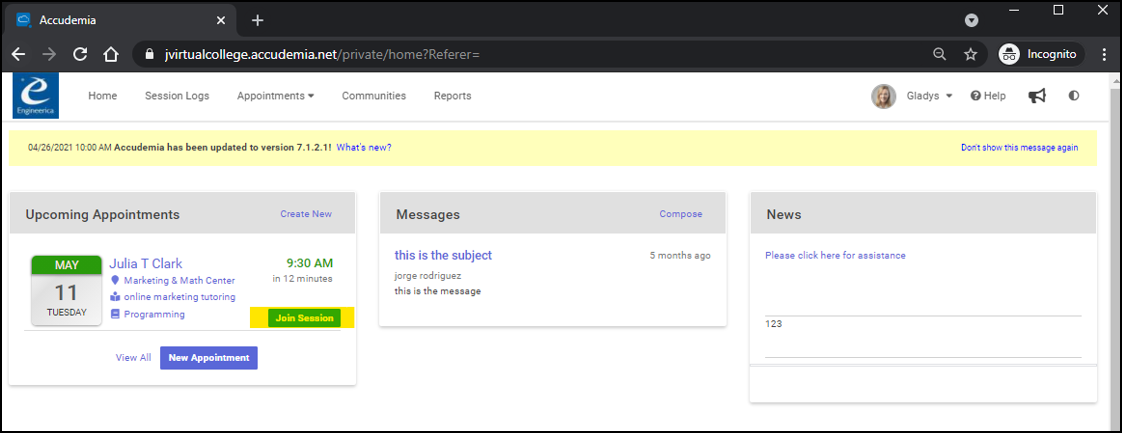Click the Help question mark icon

pyautogui.click(x=975, y=96)
